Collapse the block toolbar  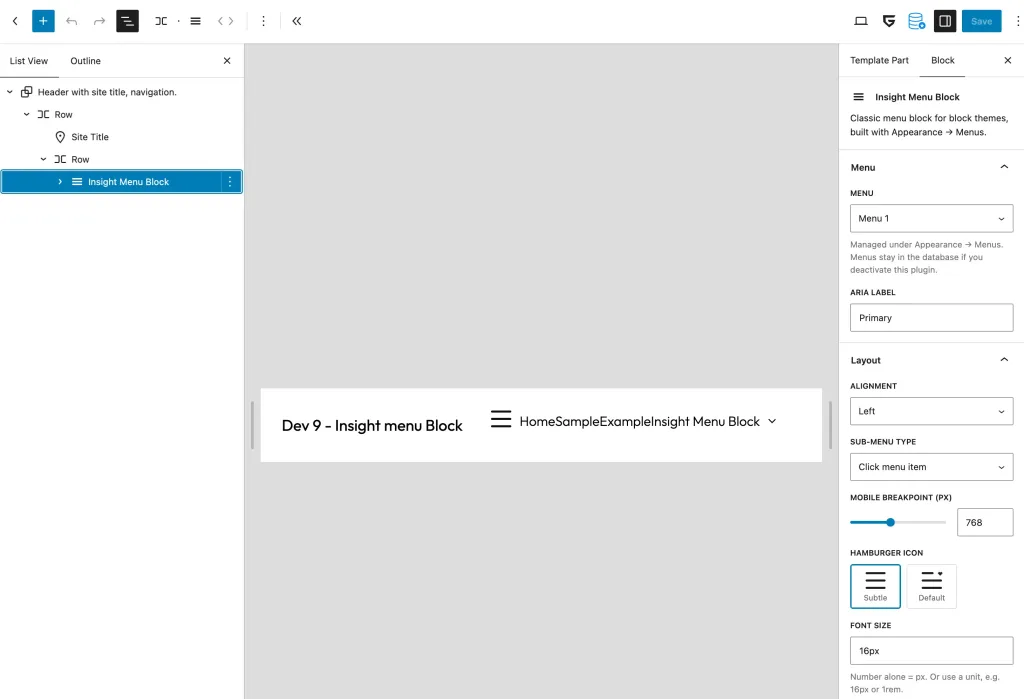pos(296,21)
